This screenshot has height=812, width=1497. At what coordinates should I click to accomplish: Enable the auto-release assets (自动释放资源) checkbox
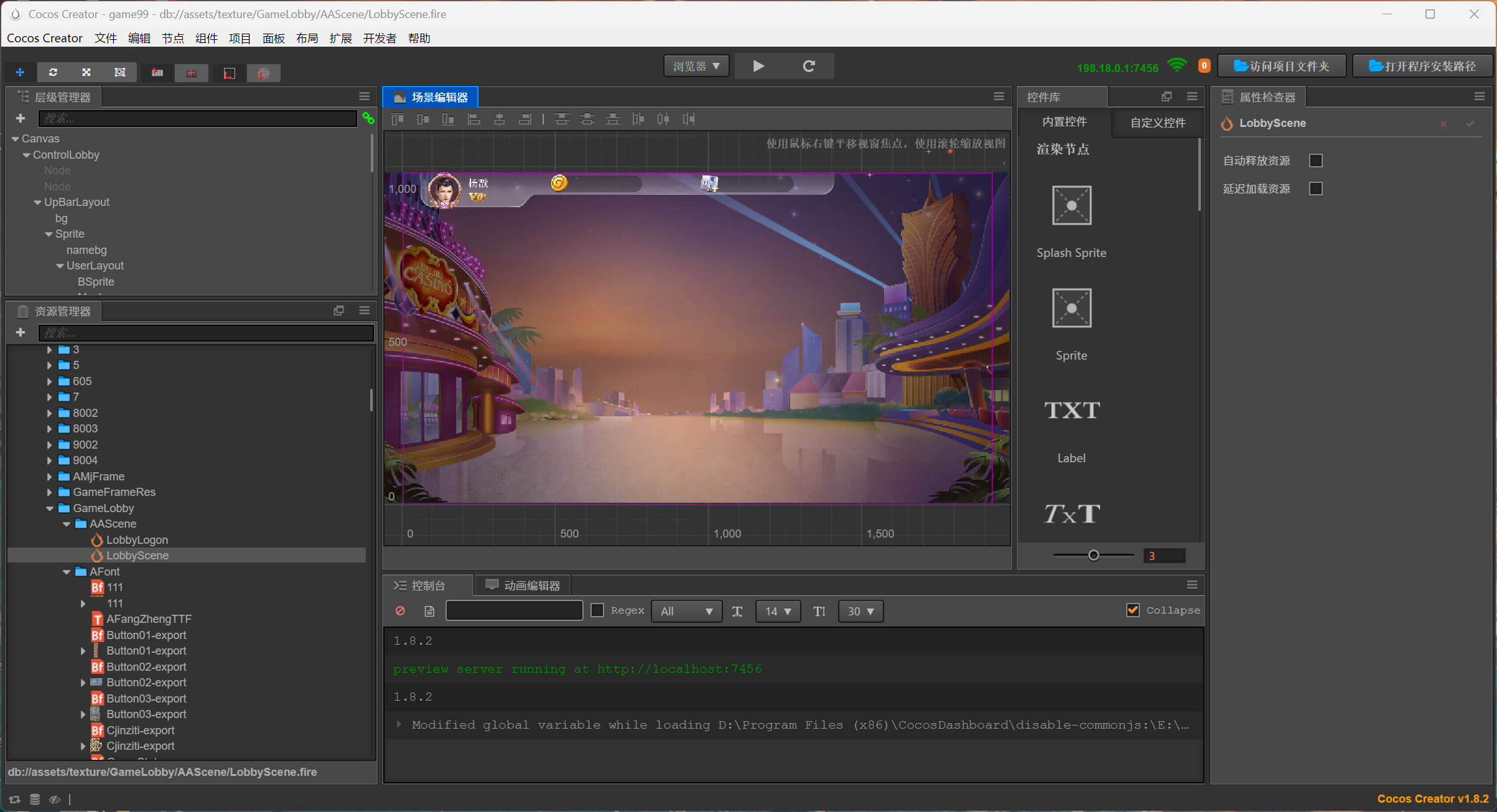coord(1315,161)
